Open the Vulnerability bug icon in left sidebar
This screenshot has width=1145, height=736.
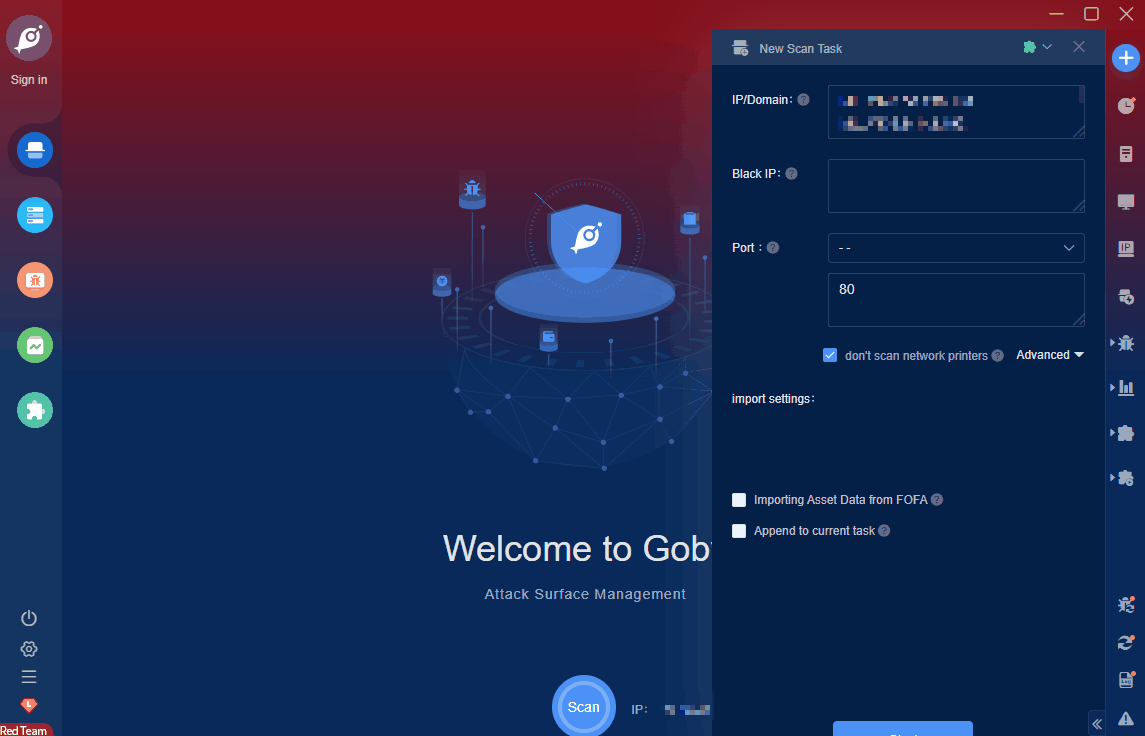click(x=35, y=280)
